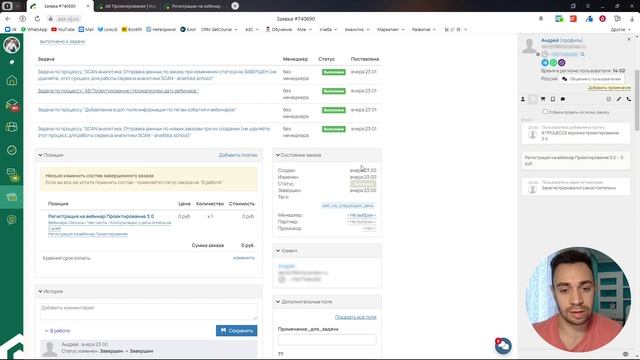Click the account avatar atop the sidebar

[11, 44]
